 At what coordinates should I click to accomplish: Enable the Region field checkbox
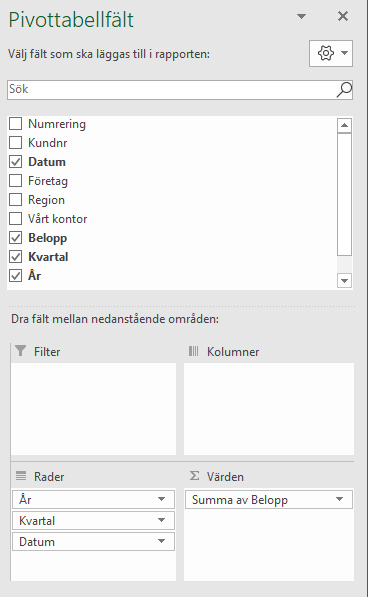pos(16,200)
